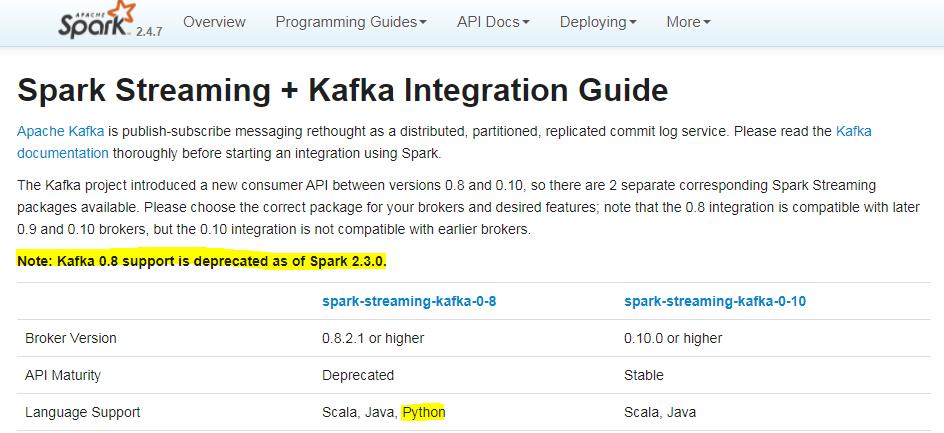This screenshot has width=944, height=433.
Task: Expand the Deploying dropdown
Action: (x=598, y=22)
